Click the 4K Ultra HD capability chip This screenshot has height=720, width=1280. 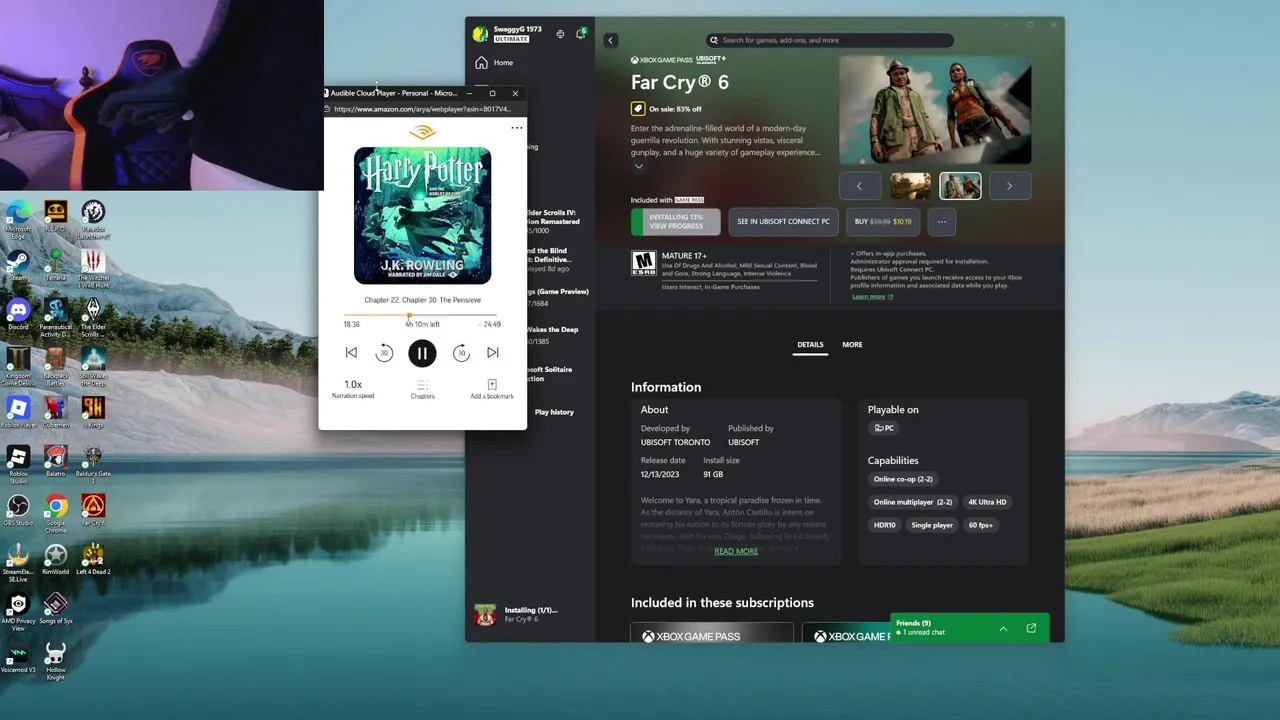pos(987,502)
